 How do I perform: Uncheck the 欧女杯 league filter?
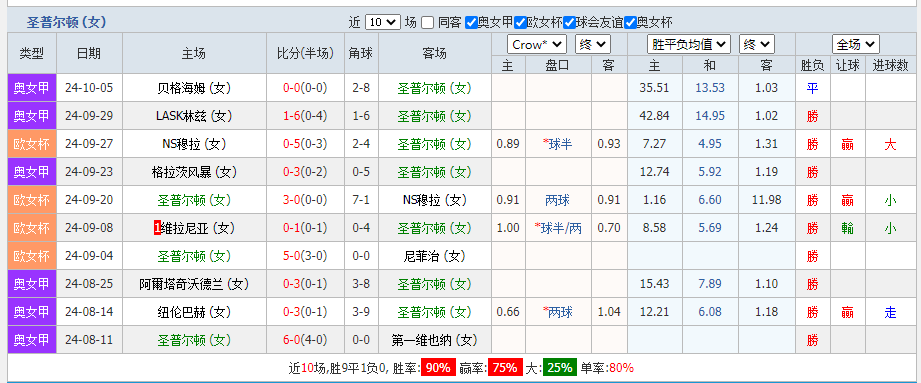520,23
